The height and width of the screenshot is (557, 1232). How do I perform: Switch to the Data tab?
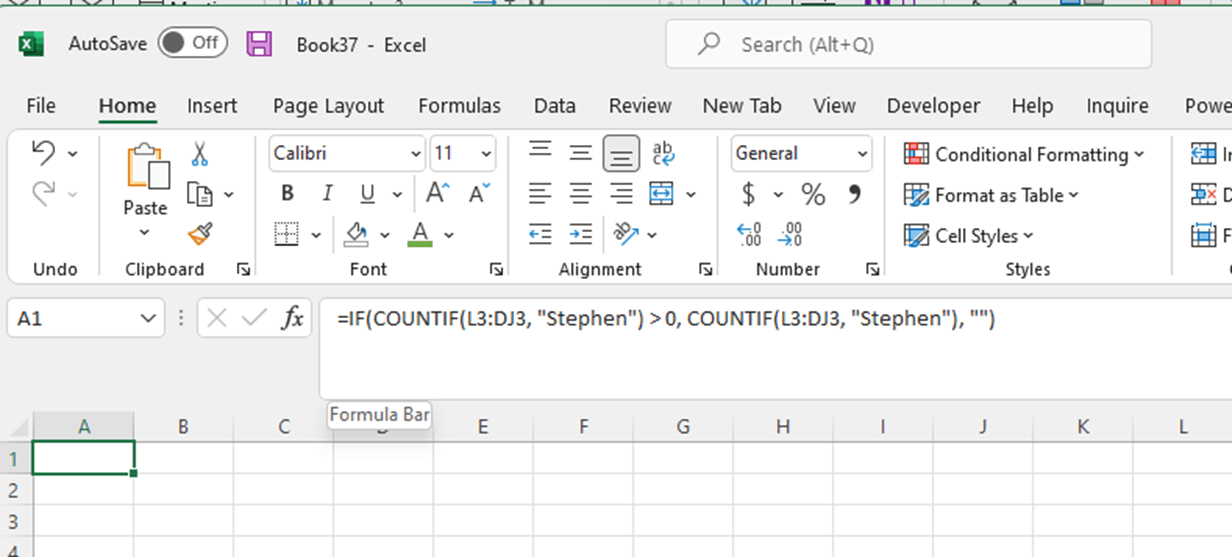[x=554, y=106]
